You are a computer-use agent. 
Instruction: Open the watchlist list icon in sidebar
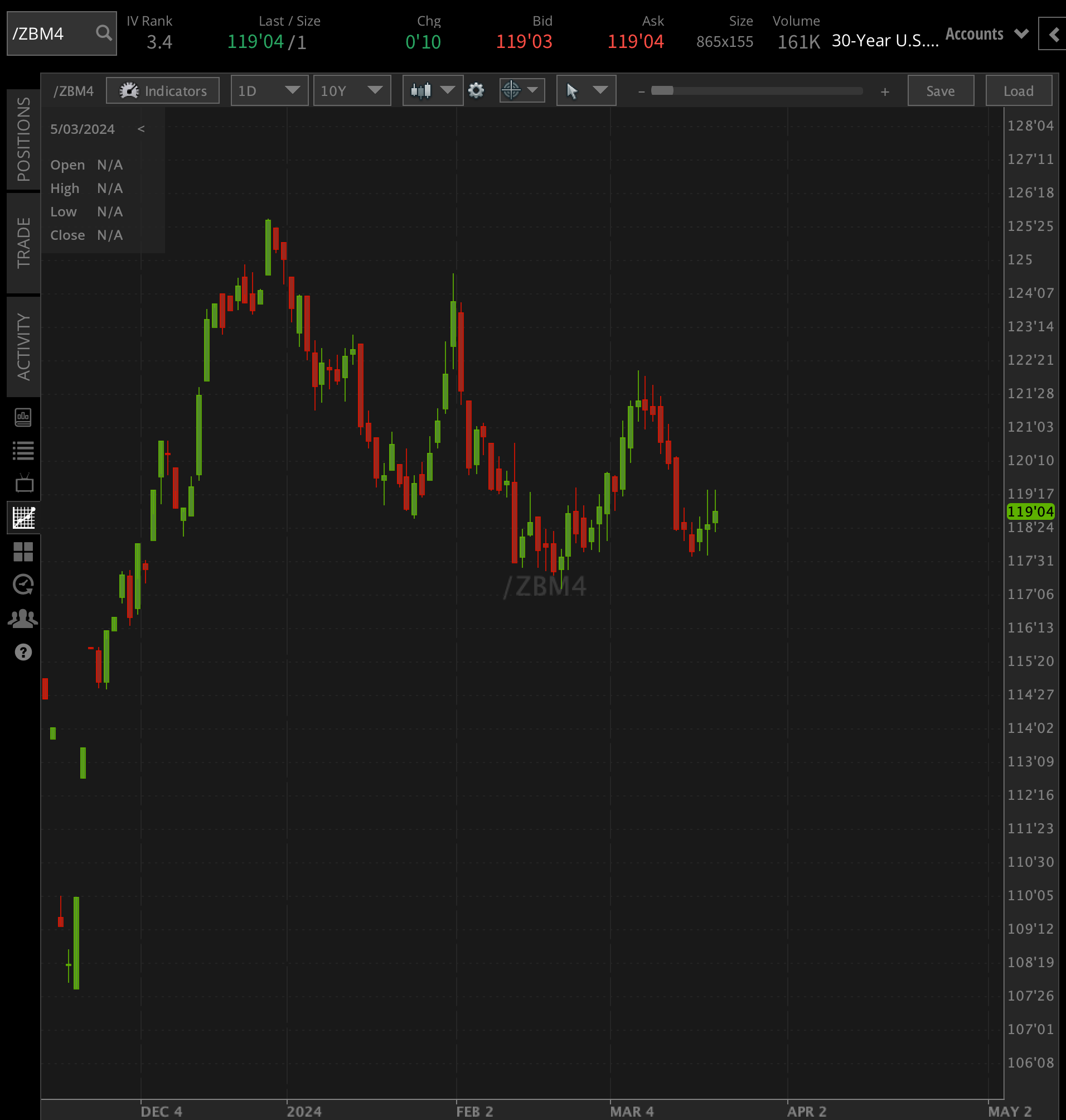click(23, 450)
